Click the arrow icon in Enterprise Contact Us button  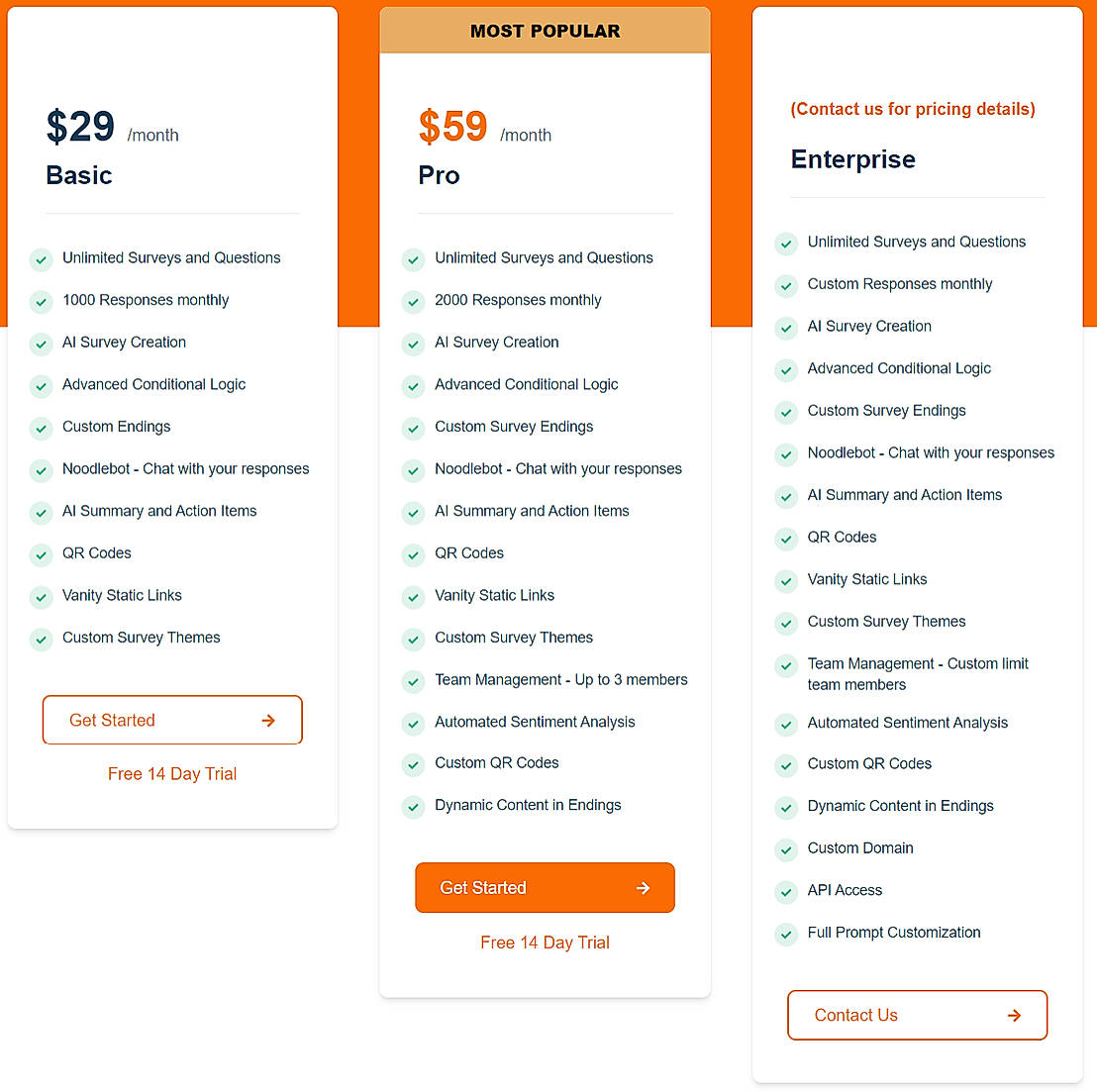pyautogui.click(x=1014, y=1015)
